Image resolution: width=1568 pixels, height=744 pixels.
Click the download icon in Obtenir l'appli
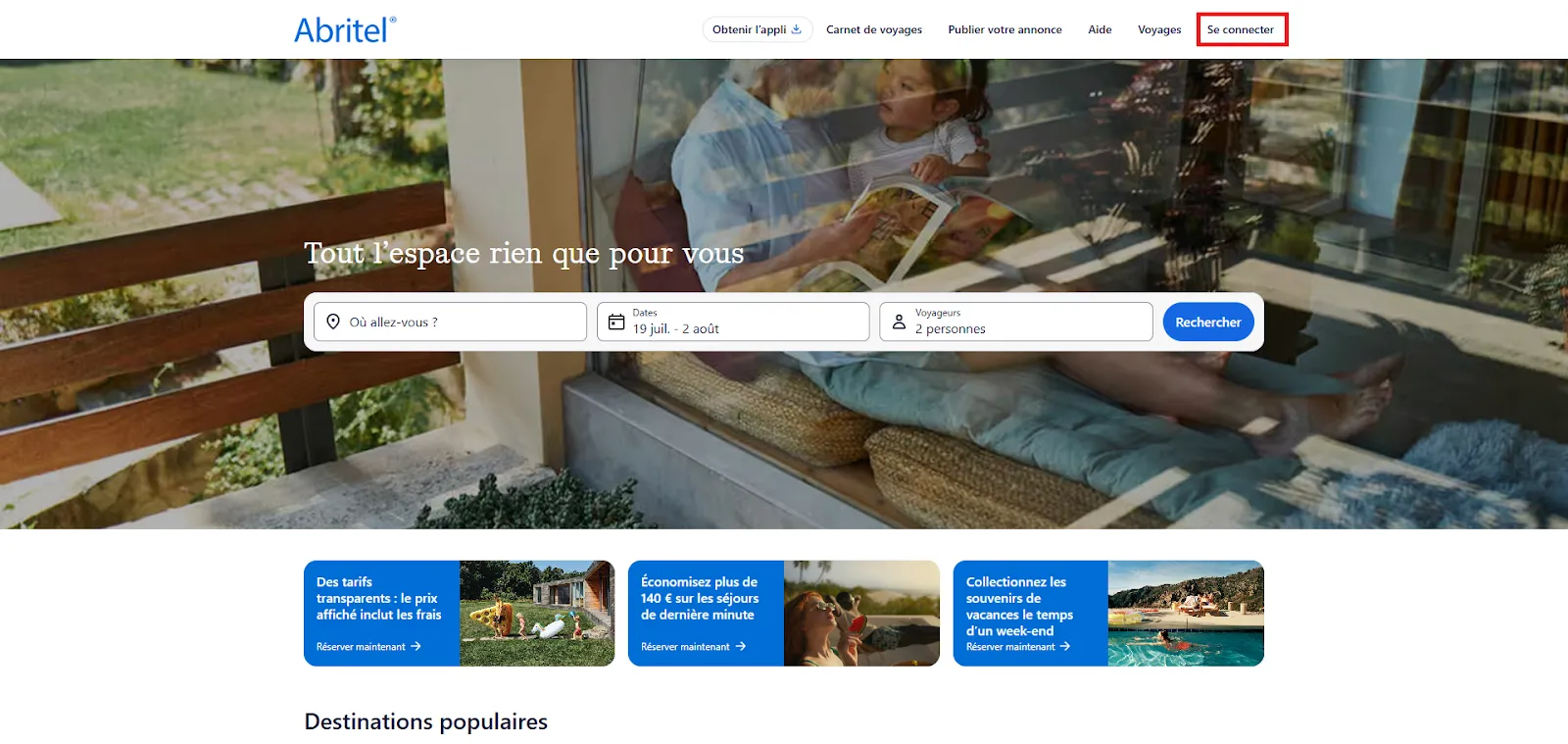pos(797,29)
